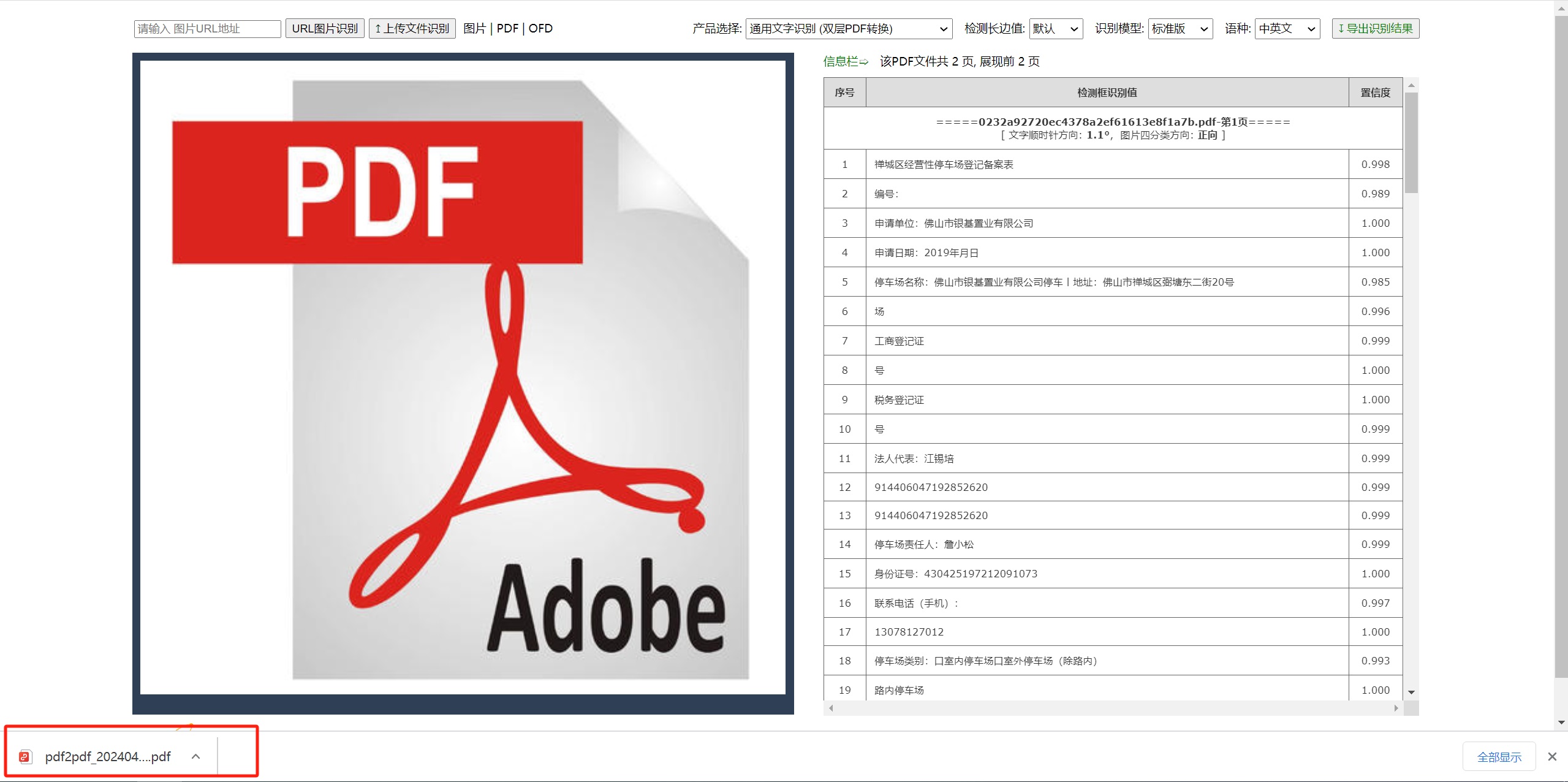Click the 检测框识别值 column header

pyautogui.click(x=1107, y=93)
